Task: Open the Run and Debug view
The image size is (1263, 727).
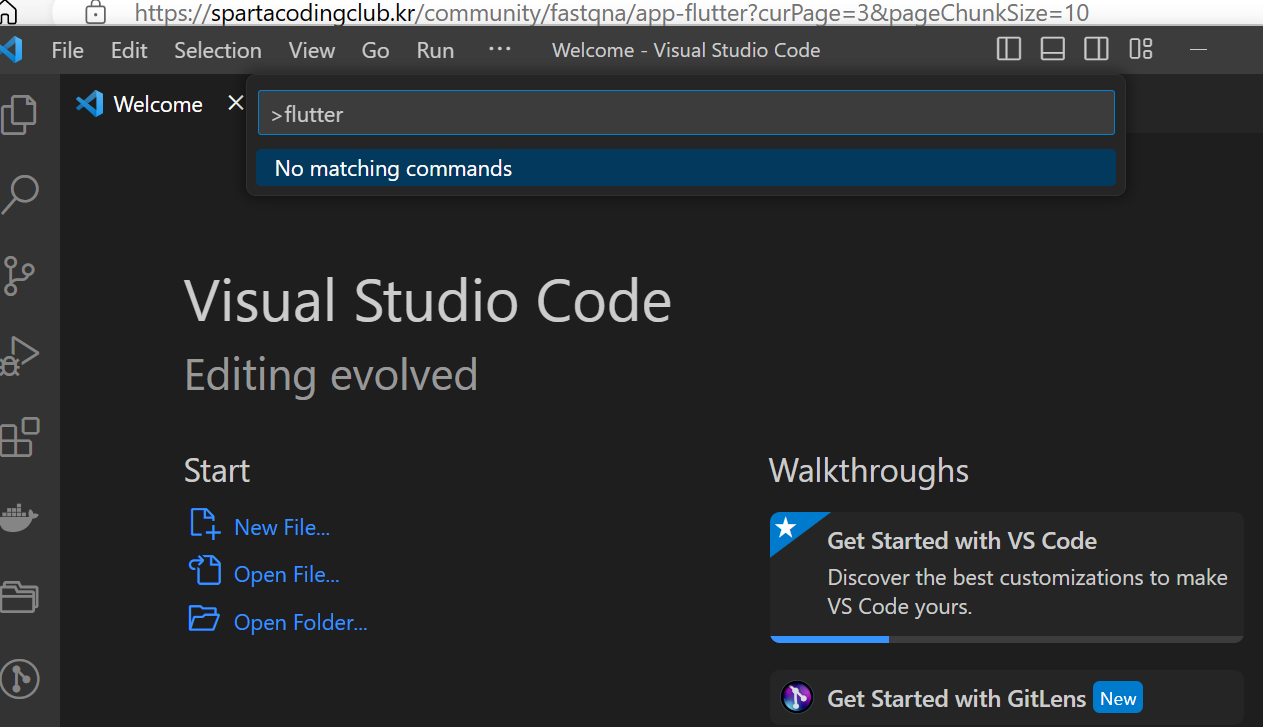Action: 20,356
